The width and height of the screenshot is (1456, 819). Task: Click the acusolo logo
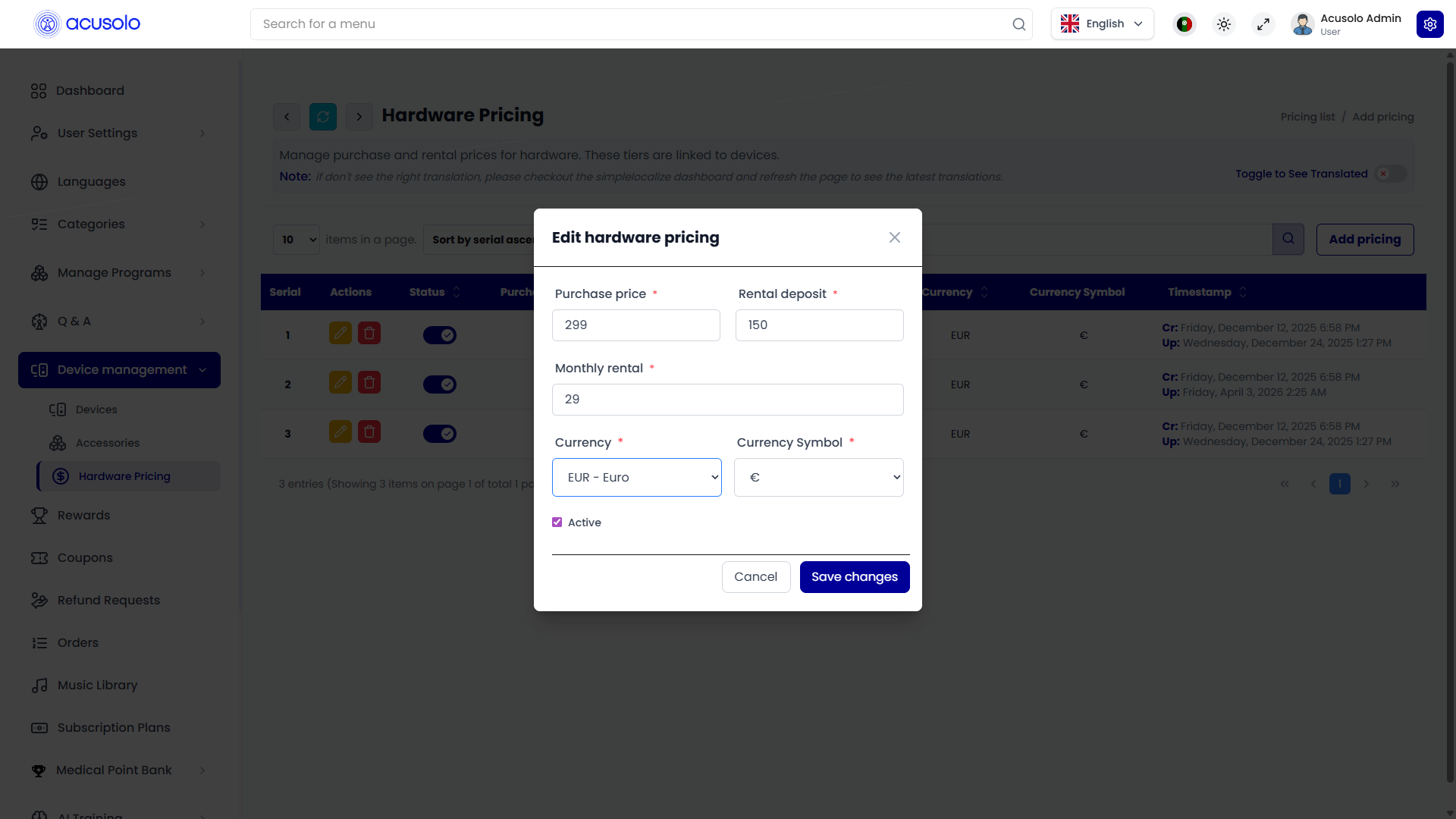point(87,24)
